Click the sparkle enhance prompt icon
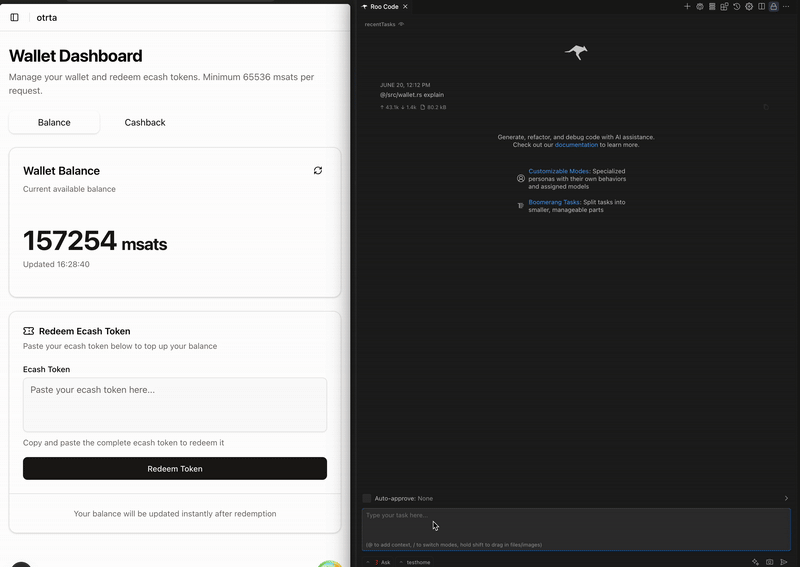 (755, 562)
